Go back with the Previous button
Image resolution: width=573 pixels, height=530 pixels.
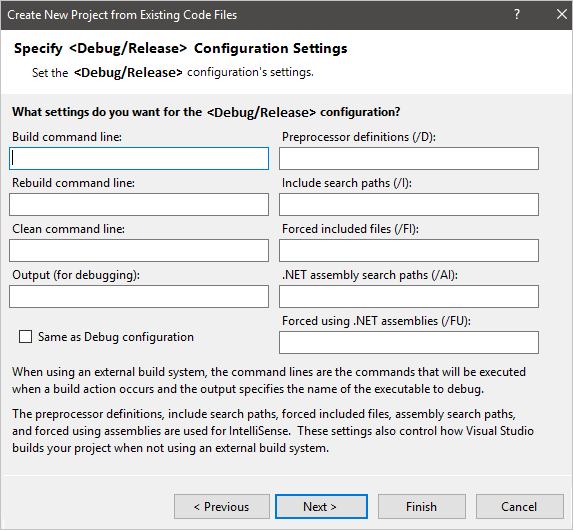(222, 507)
